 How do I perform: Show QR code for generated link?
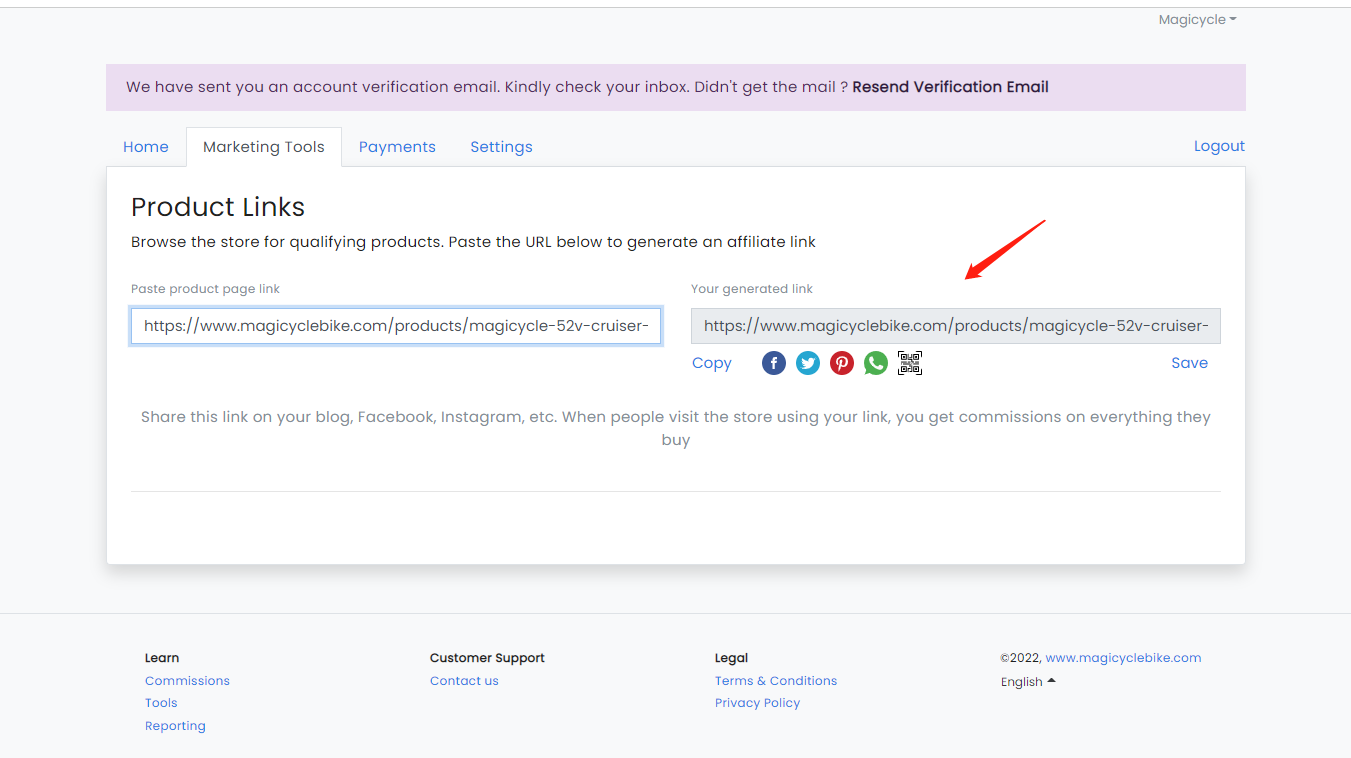click(910, 363)
